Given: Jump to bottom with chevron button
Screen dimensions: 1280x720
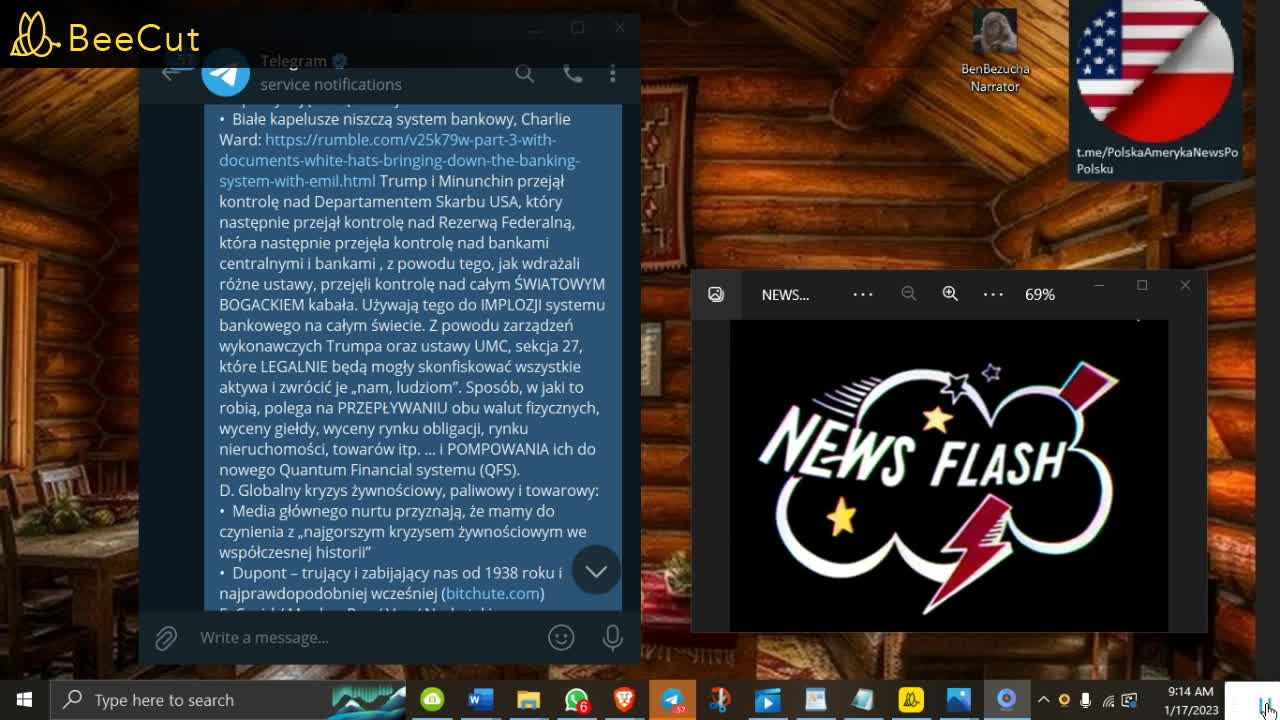Looking at the screenshot, I should pyautogui.click(x=596, y=571).
